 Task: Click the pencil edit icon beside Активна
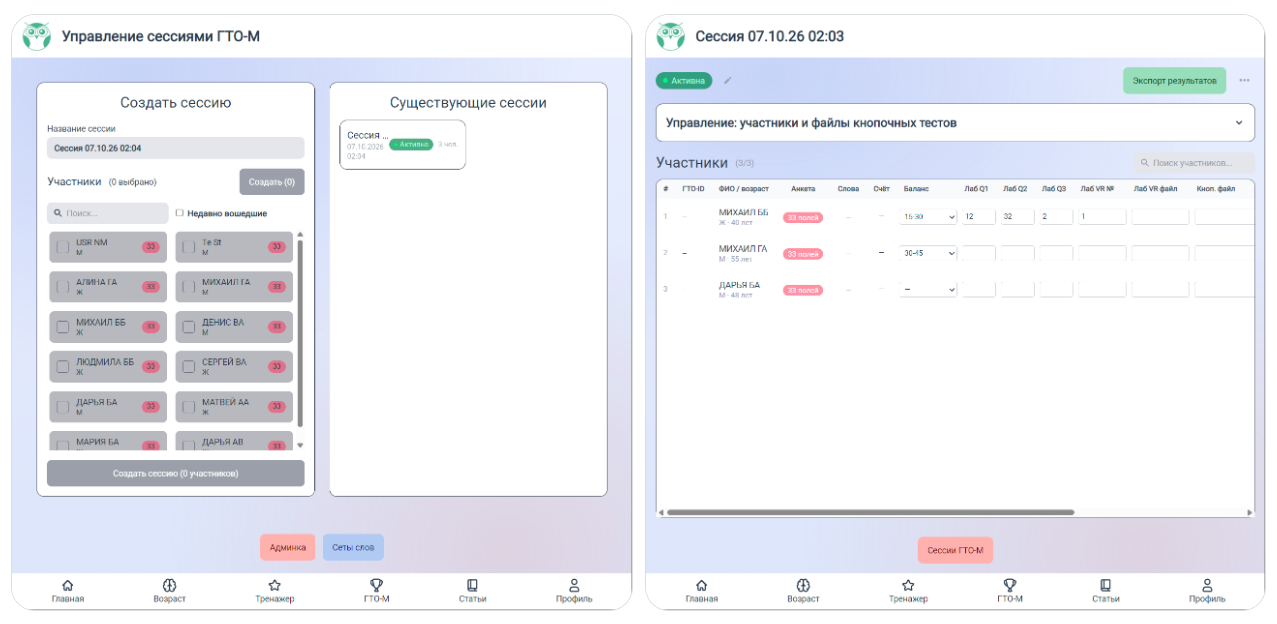728,81
